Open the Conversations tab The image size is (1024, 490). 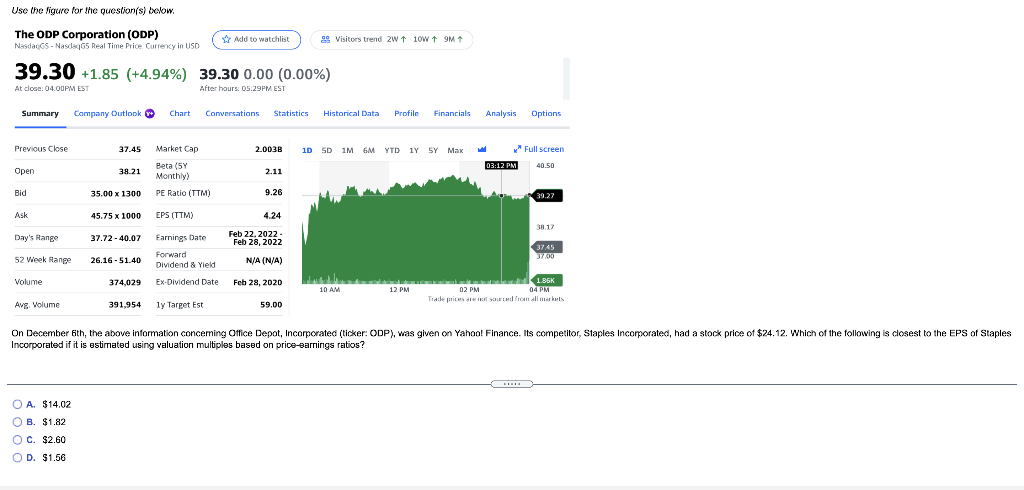tap(232, 114)
